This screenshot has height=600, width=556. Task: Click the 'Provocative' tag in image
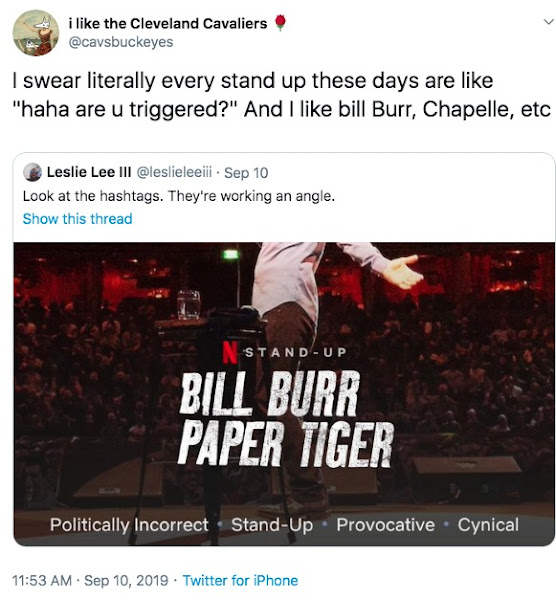tap(385, 525)
